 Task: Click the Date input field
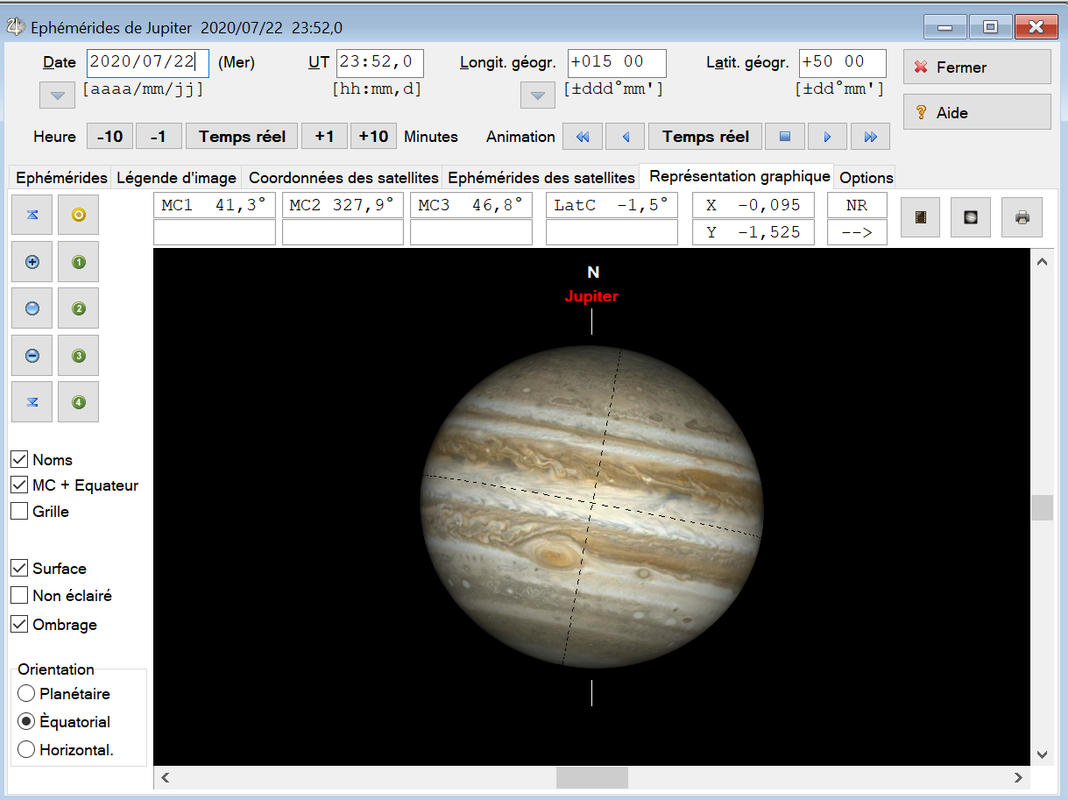pos(148,63)
